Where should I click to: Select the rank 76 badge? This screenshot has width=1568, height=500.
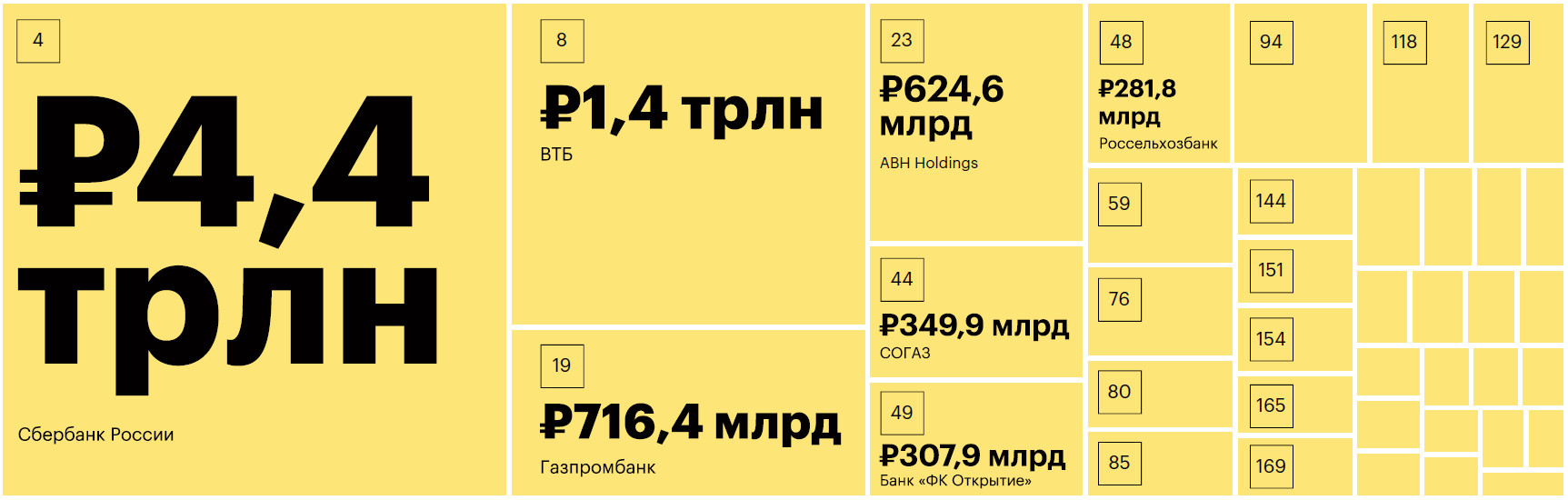tap(1119, 299)
